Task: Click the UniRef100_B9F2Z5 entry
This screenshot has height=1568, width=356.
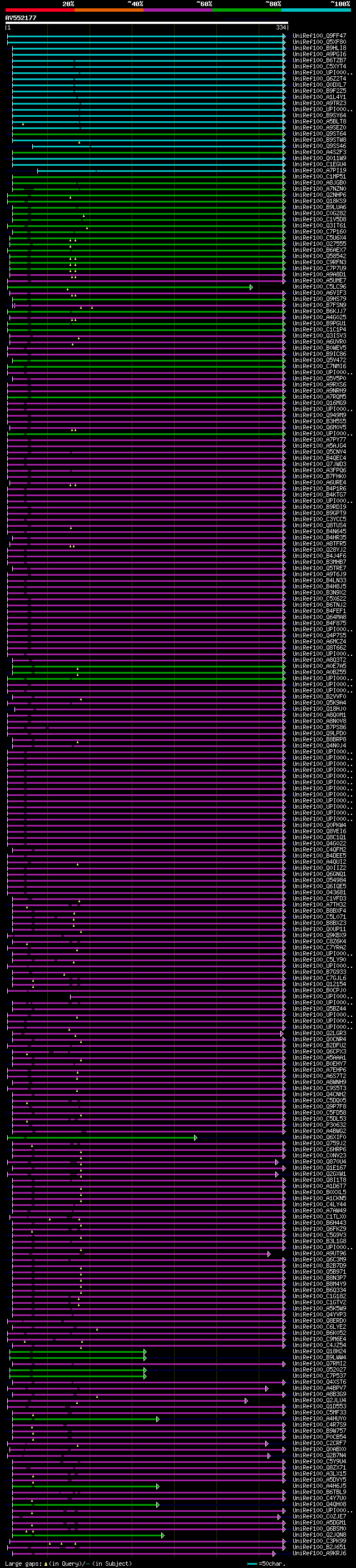Action: 319,91
